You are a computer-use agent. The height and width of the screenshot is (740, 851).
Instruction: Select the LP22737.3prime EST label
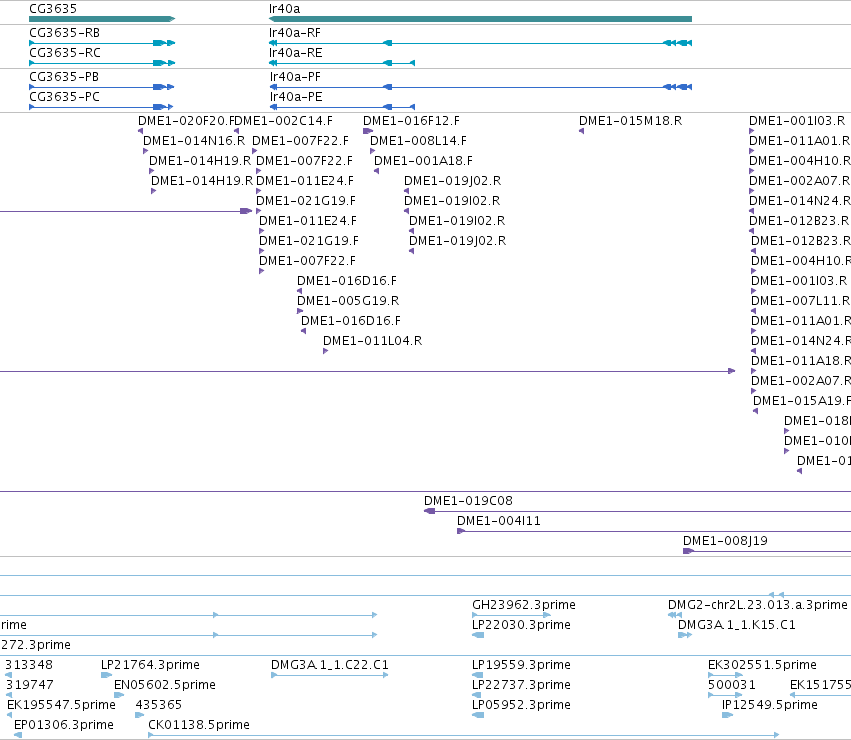pyautogui.click(x=521, y=685)
